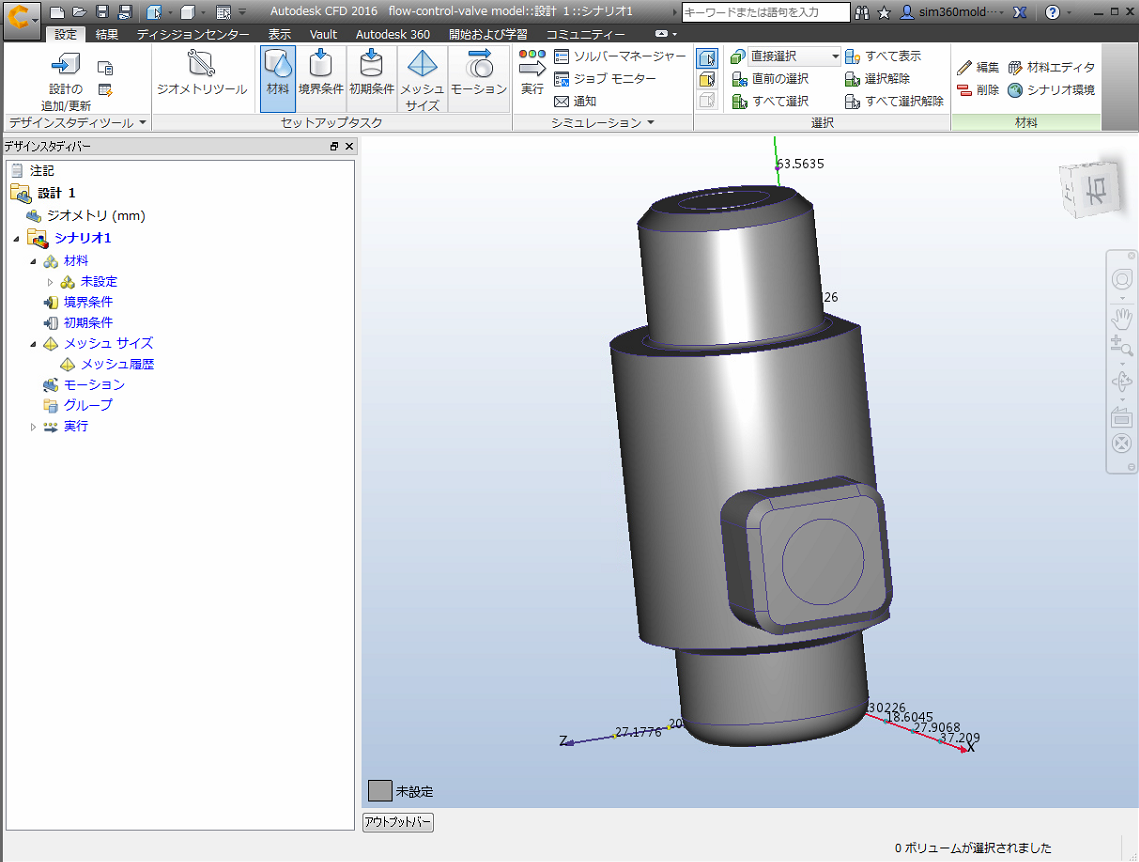Screen dimensions: 1139x862
Task: Expand the 実行 tree node
Action: point(33,427)
